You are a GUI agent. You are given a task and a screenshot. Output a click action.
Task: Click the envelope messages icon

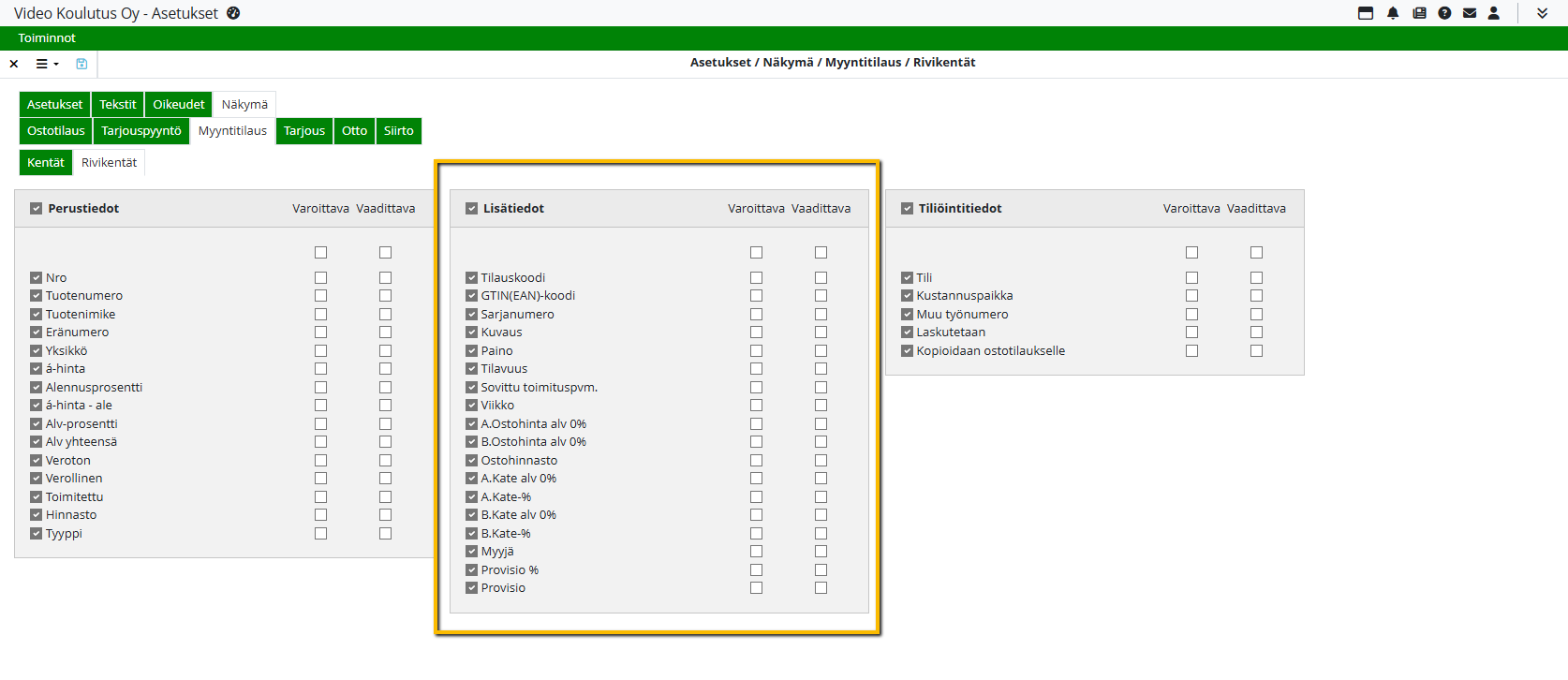tap(1470, 13)
